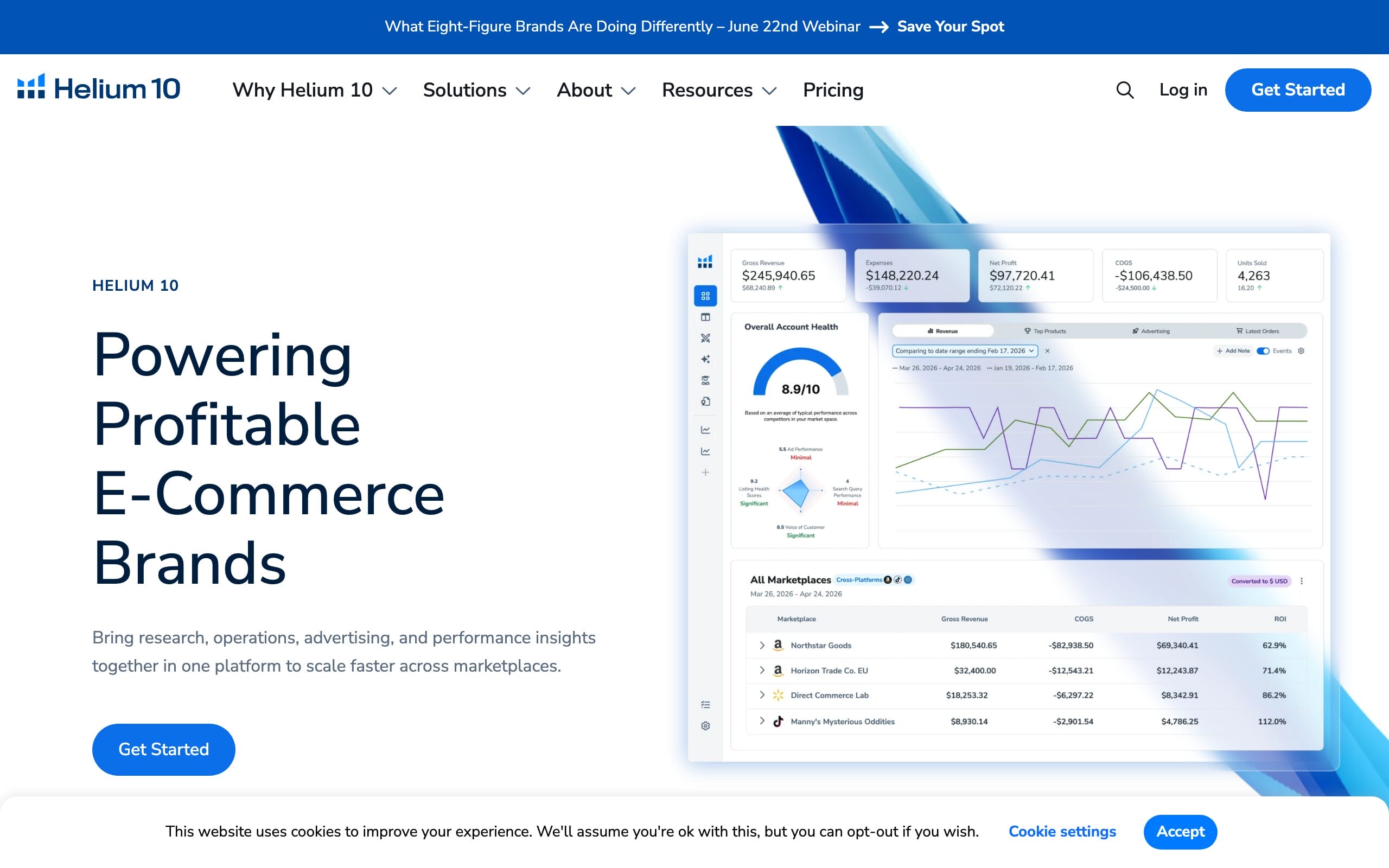1389x868 pixels.
Task: Click the checklist icon in dashboard sidebar
Action: click(705, 704)
